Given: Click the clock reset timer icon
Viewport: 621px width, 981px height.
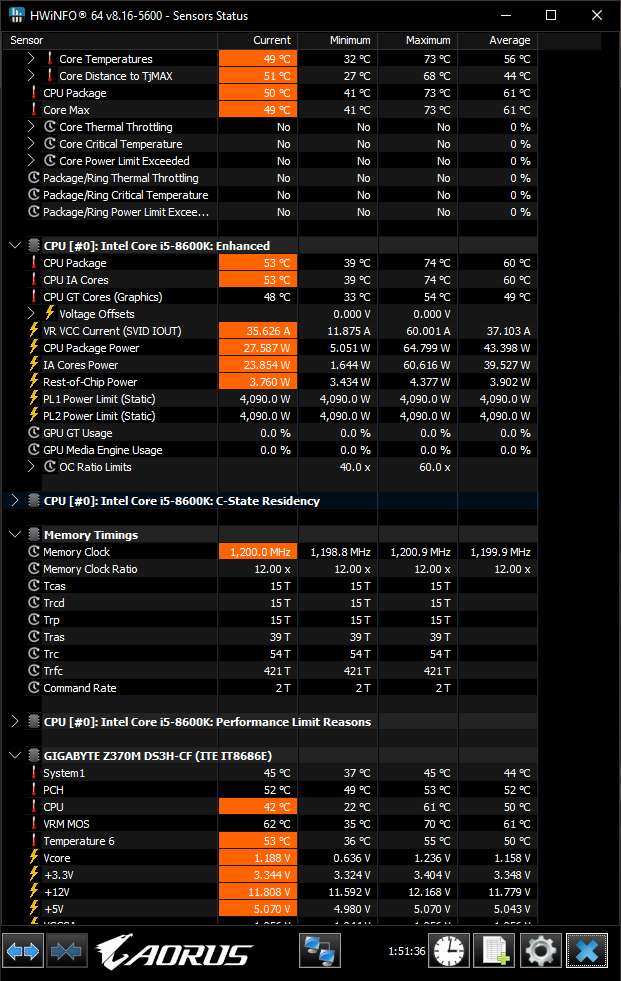Looking at the screenshot, I should coord(449,952).
